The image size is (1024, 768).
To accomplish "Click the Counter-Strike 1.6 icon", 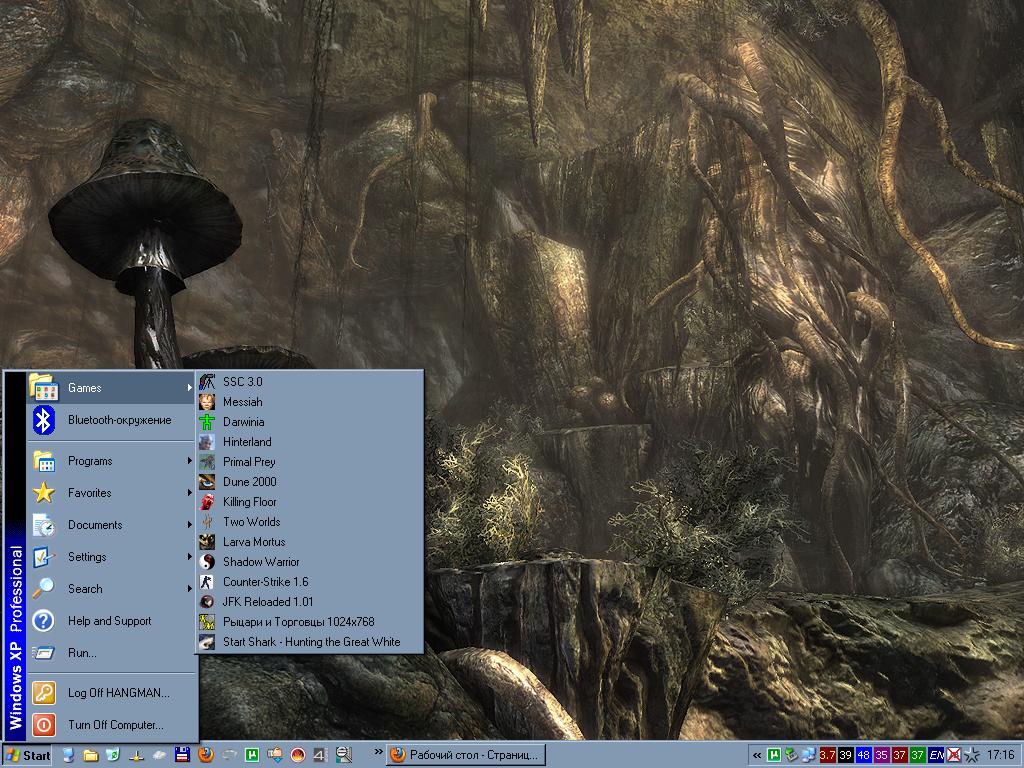I will coord(207,582).
